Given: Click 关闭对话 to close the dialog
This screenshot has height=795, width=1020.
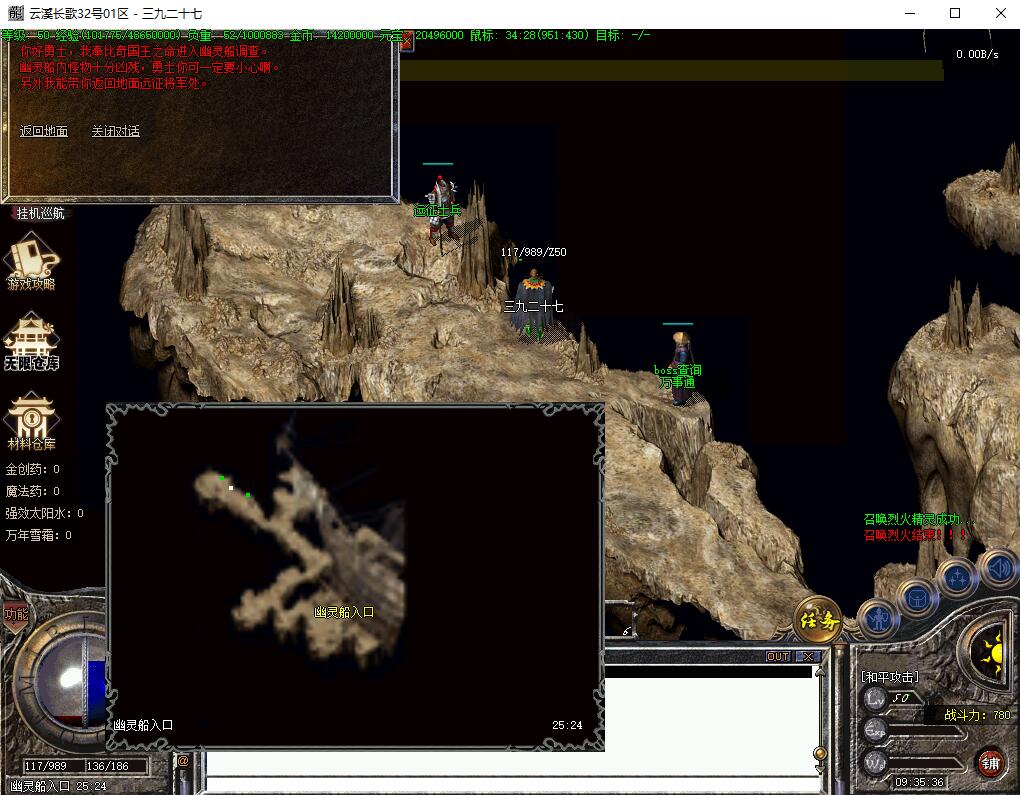Looking at the screenshot, I should 116,131.
